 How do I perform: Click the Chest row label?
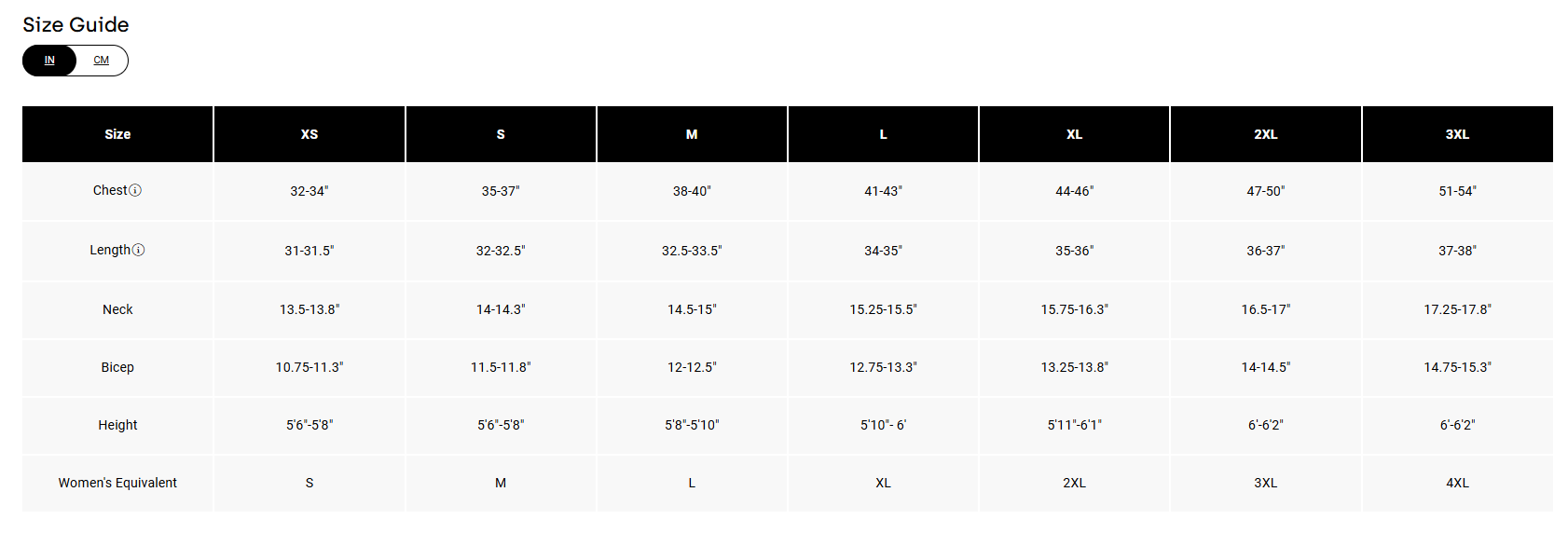coord(110,190)
